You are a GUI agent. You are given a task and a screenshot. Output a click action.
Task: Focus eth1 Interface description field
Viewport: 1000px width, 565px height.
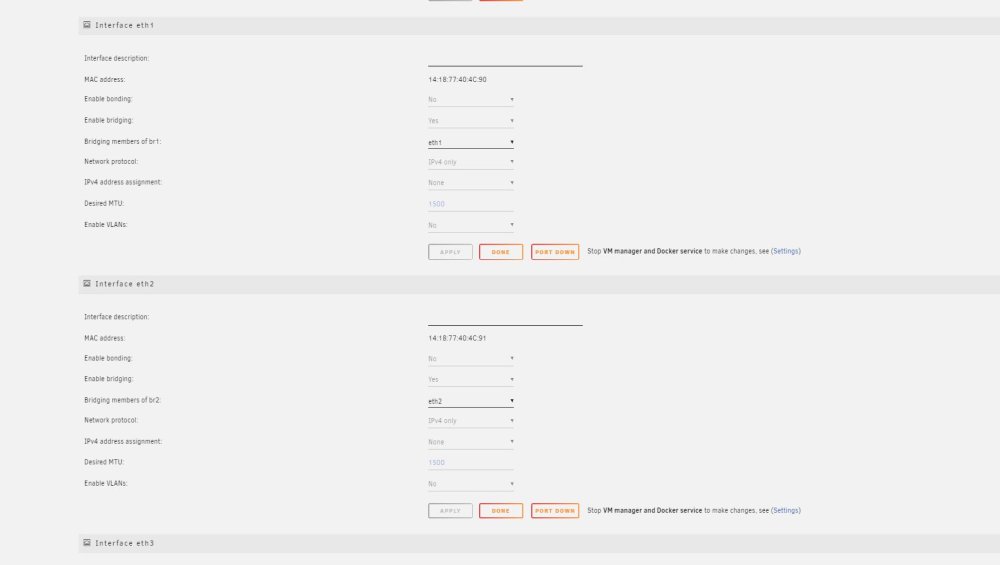pyautogui.click(x=505, y=59)
